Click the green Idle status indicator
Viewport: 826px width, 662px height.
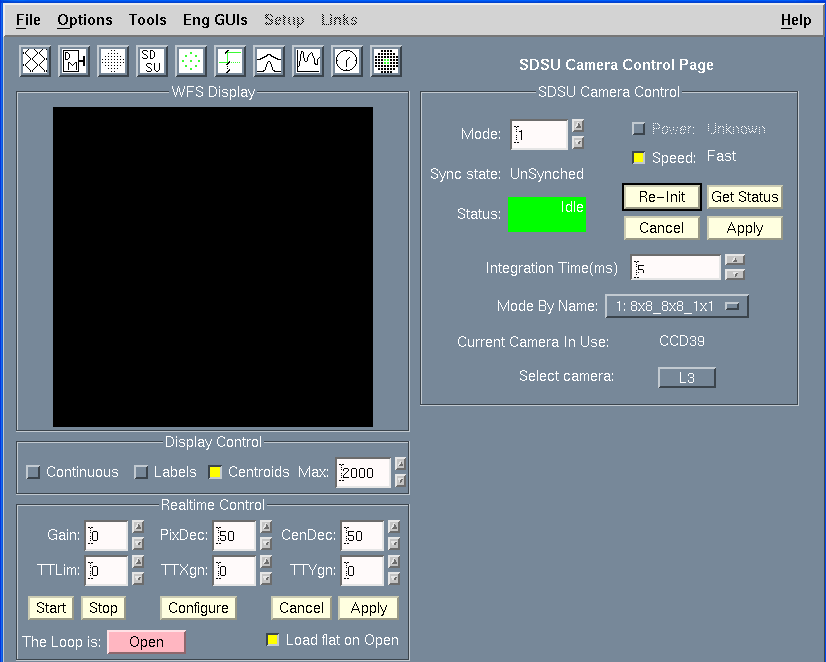(x=546, y=214)
